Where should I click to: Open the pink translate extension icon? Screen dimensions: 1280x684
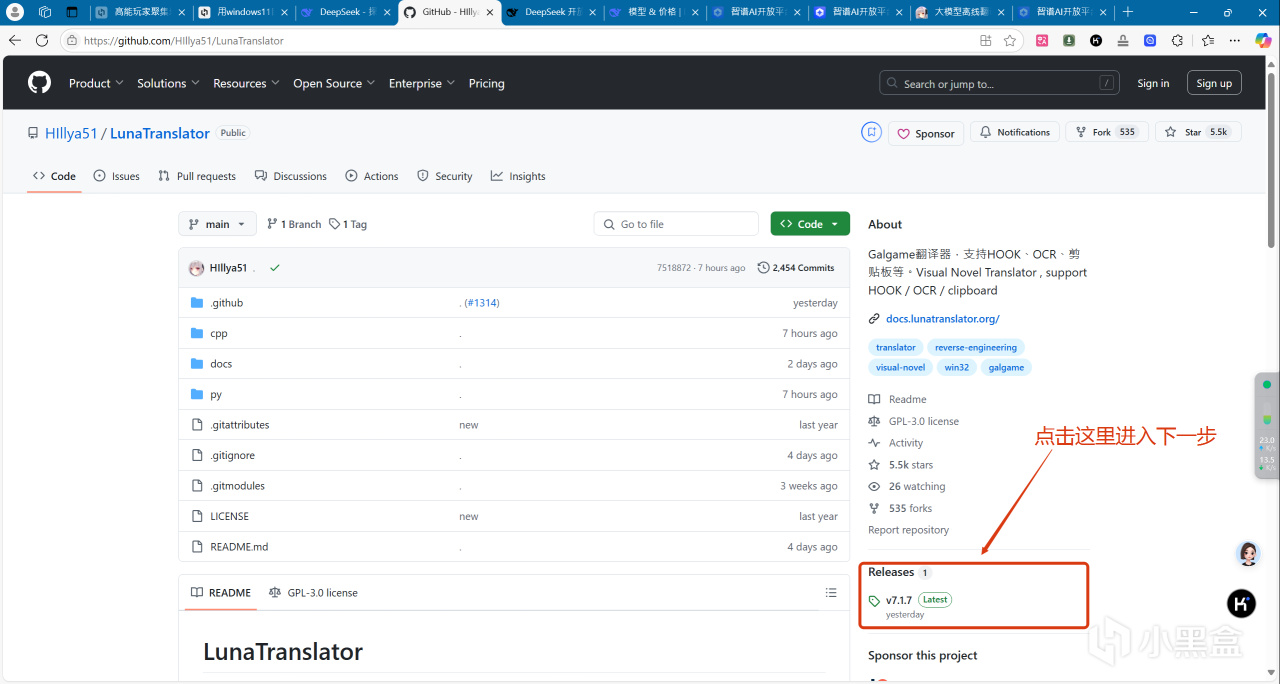[x=1042, y=40]
